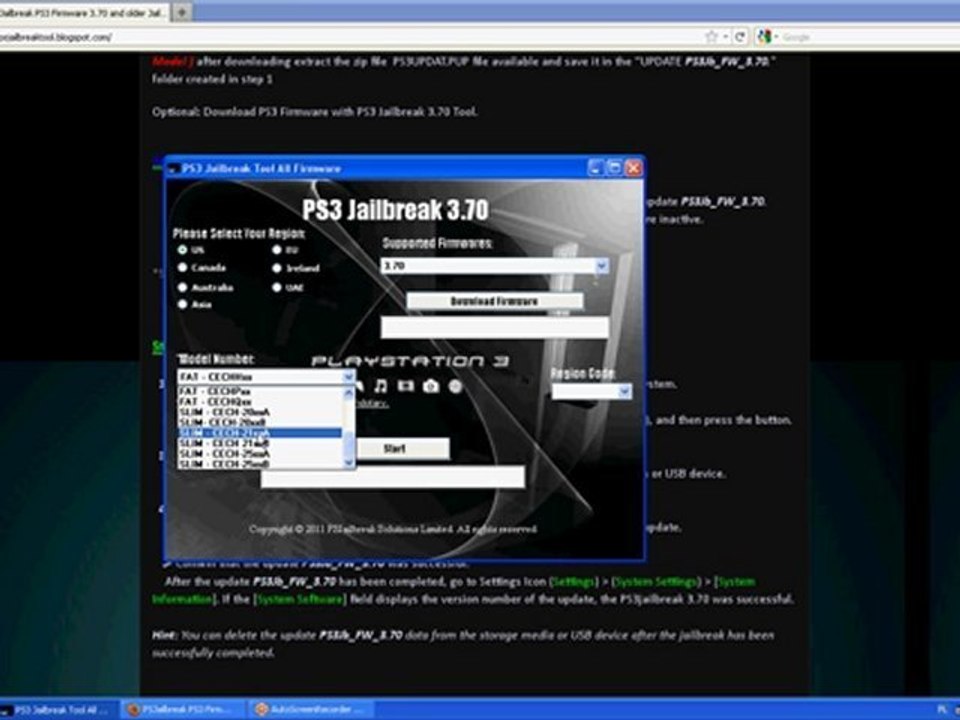The width and height of the screenshot is (960, 720).
Task: Choose SLIM - CECH-20xxA in model list
Action: (260, 412)
